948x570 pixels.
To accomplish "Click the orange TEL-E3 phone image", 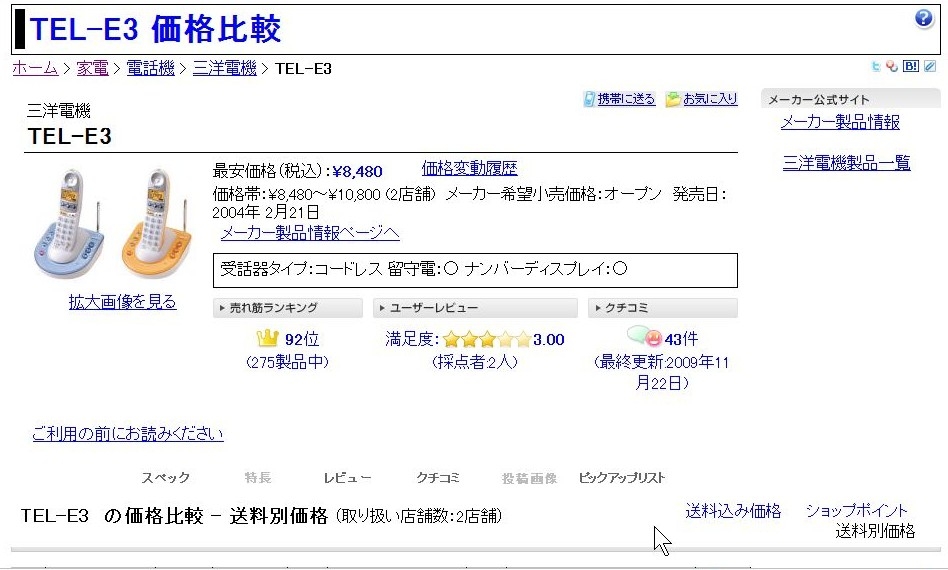I will pos(157,223).
